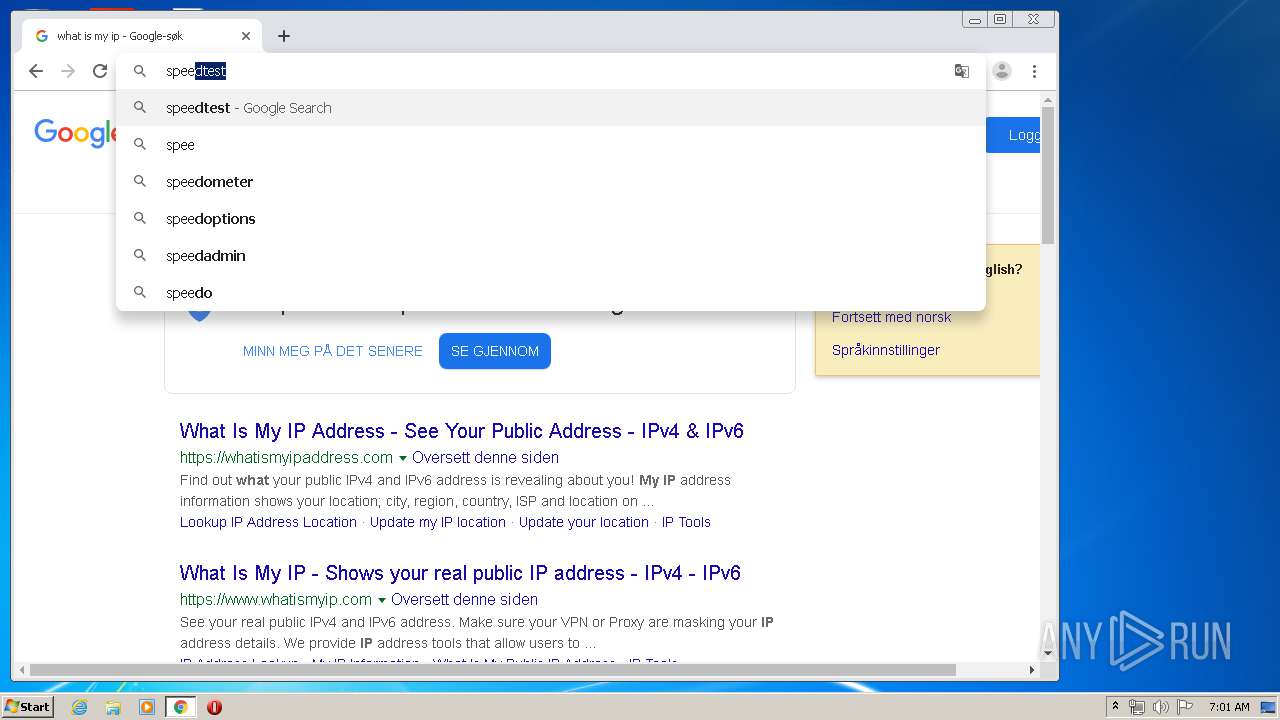Choose the 'speedo' suggestion

(551, 293)
